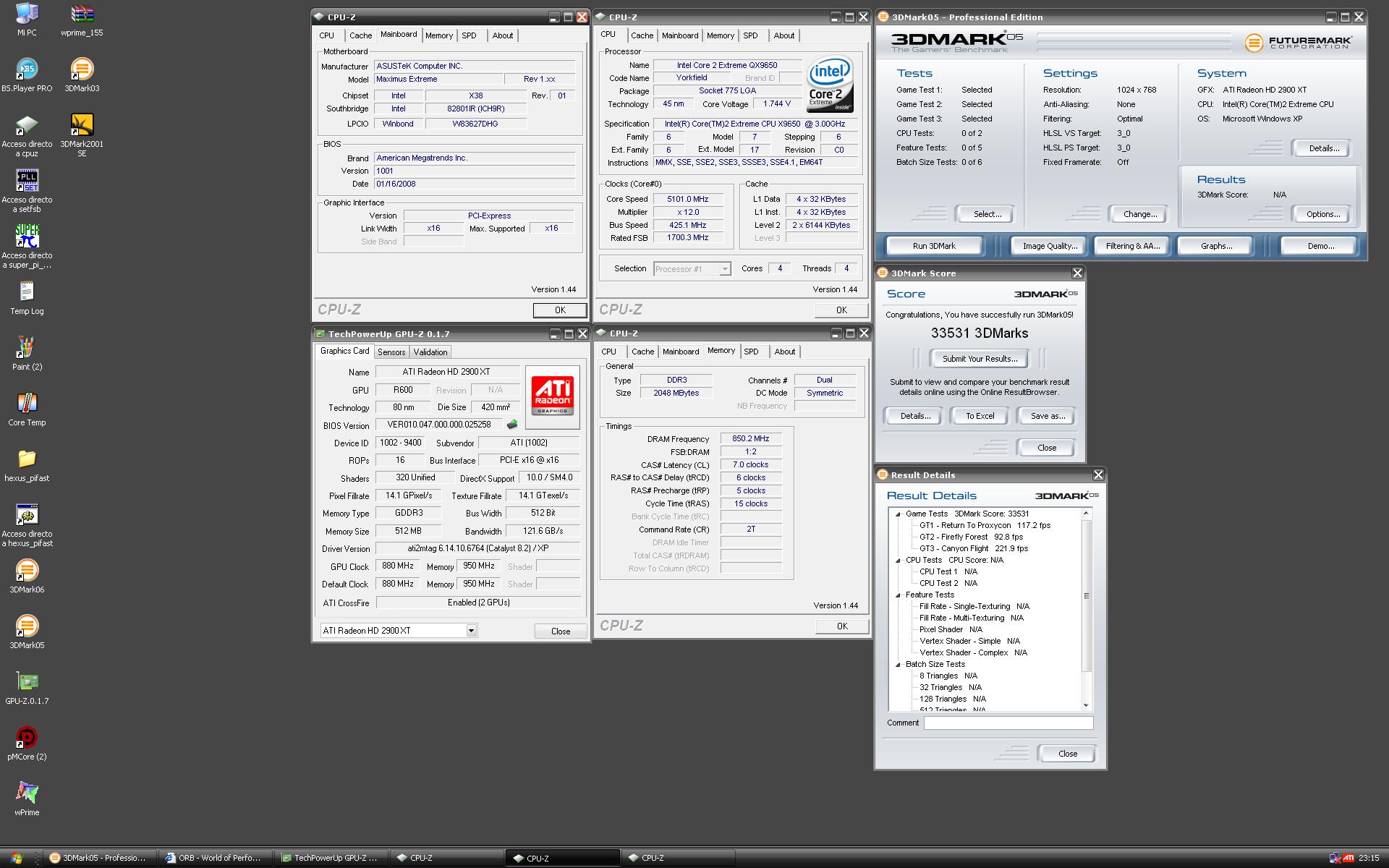Collapse the Game Tests tree node
Screen dimensions: 1389x868
point(899,514)
